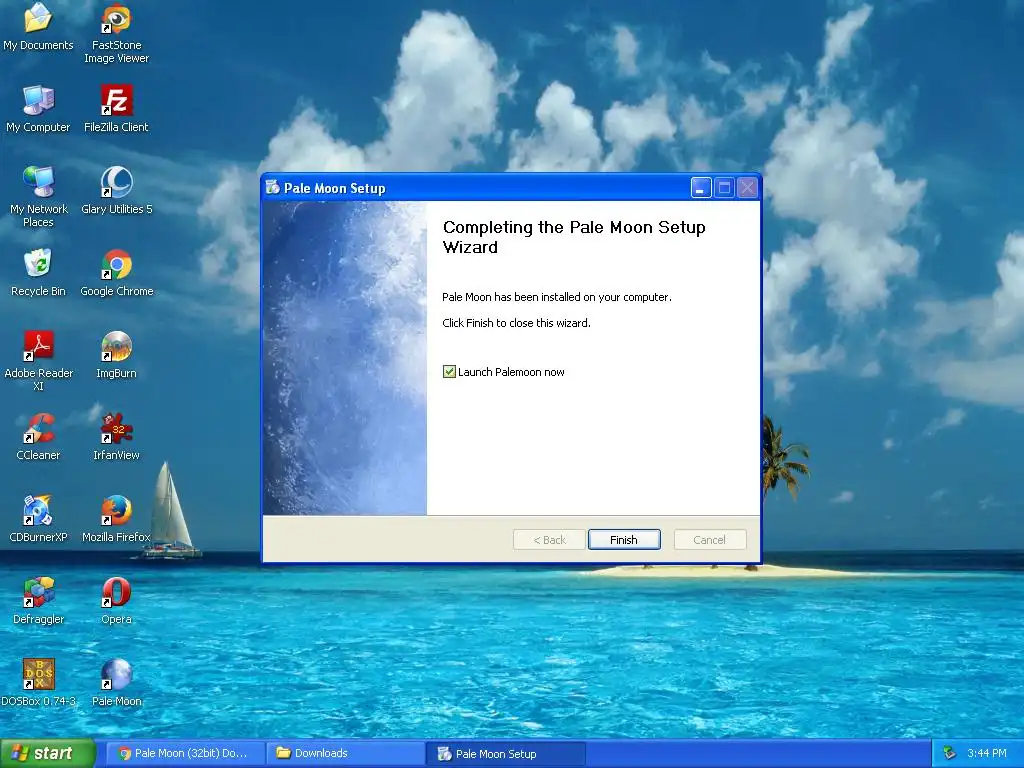Click Finish to close the wizard
Image resolution: width=1024 pixels, height=768 pixels.
point(624,539)
